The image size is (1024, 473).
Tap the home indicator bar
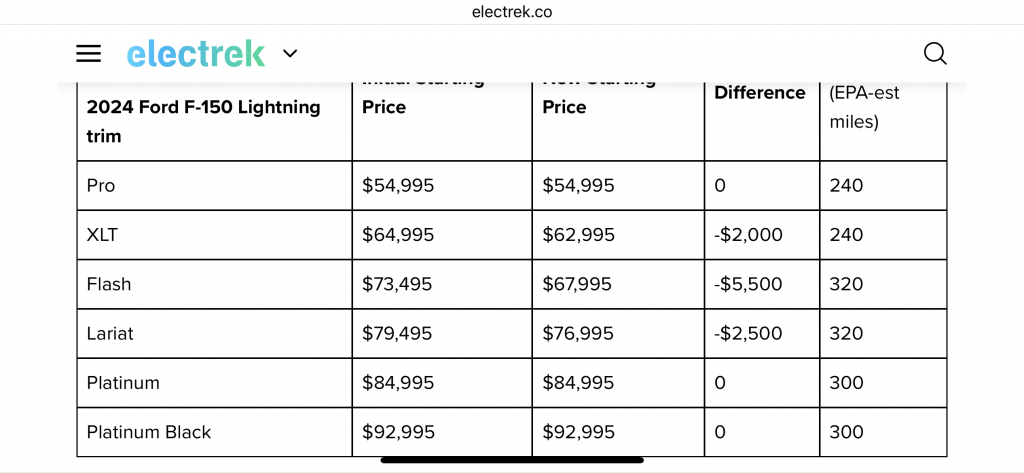click(x=512, y=460)
